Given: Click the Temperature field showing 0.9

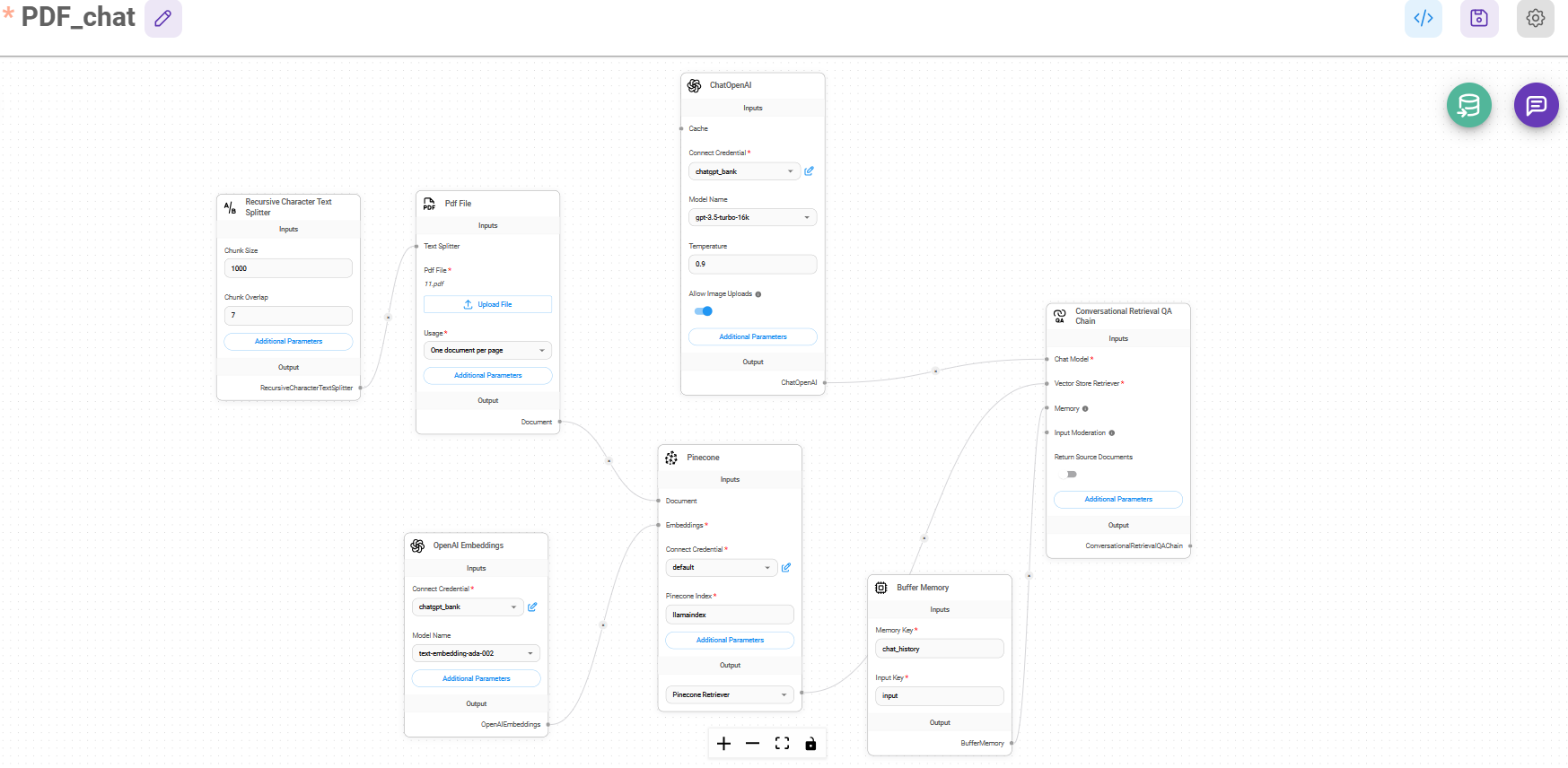Looking at the screenshot, I should click(x=752, y=264).
